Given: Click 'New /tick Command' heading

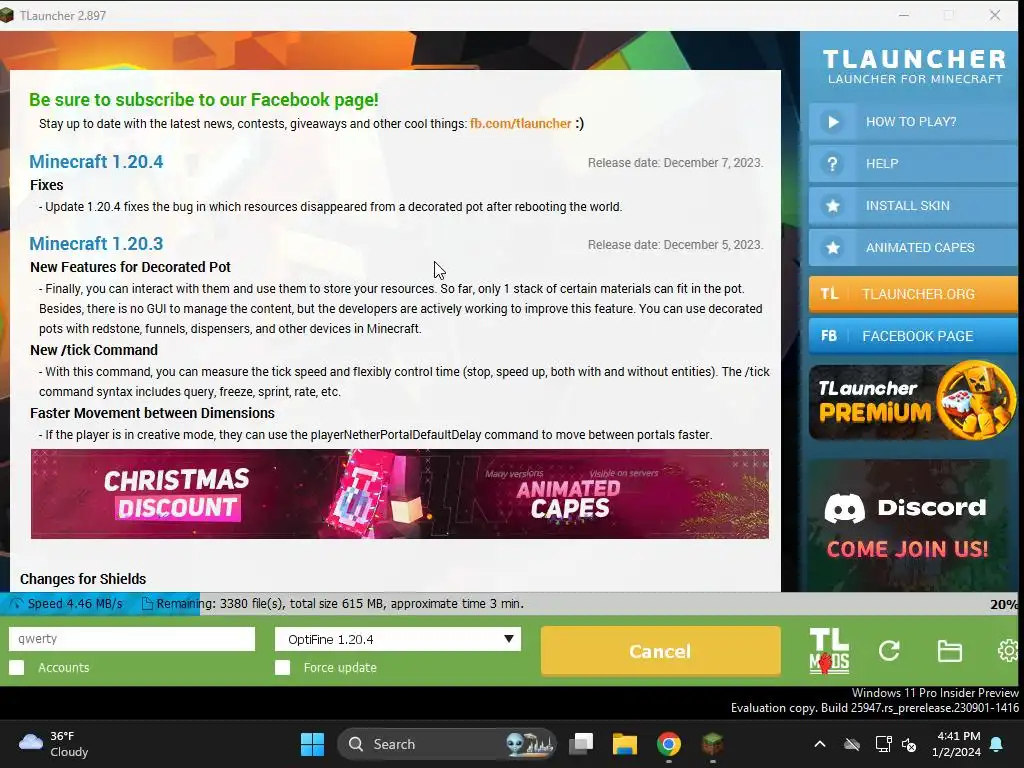Looking at the screenshot, I should click(x=94, y=350).
